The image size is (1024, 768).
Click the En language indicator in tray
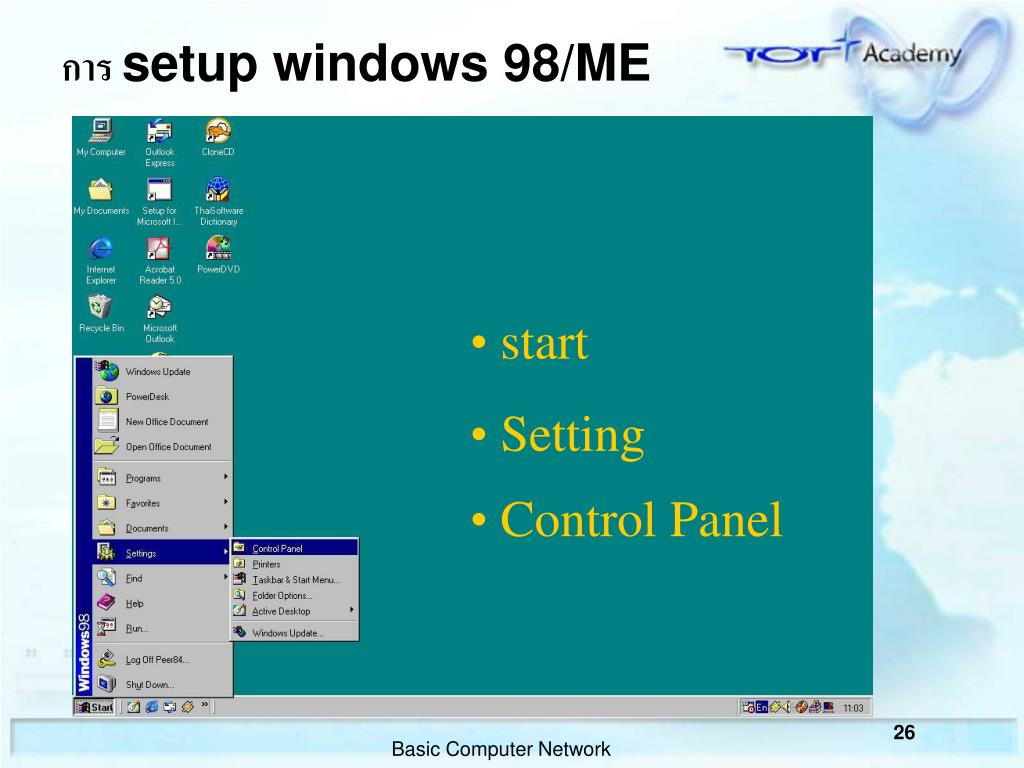coord(761,707)
